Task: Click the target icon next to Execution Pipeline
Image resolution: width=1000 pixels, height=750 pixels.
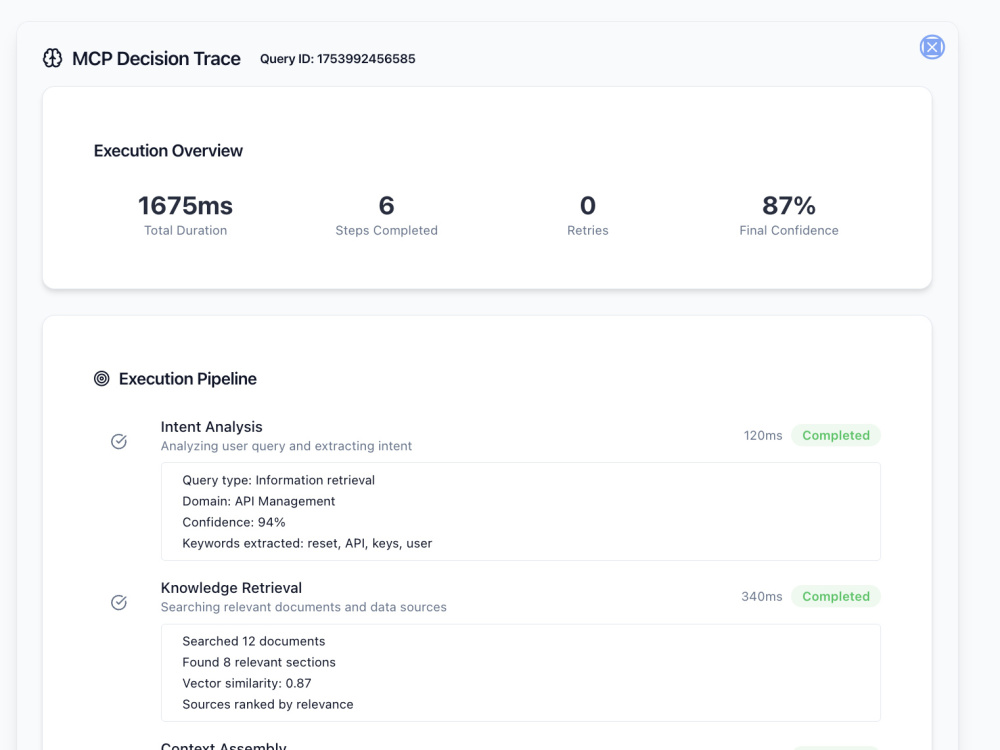Action: 101,379
